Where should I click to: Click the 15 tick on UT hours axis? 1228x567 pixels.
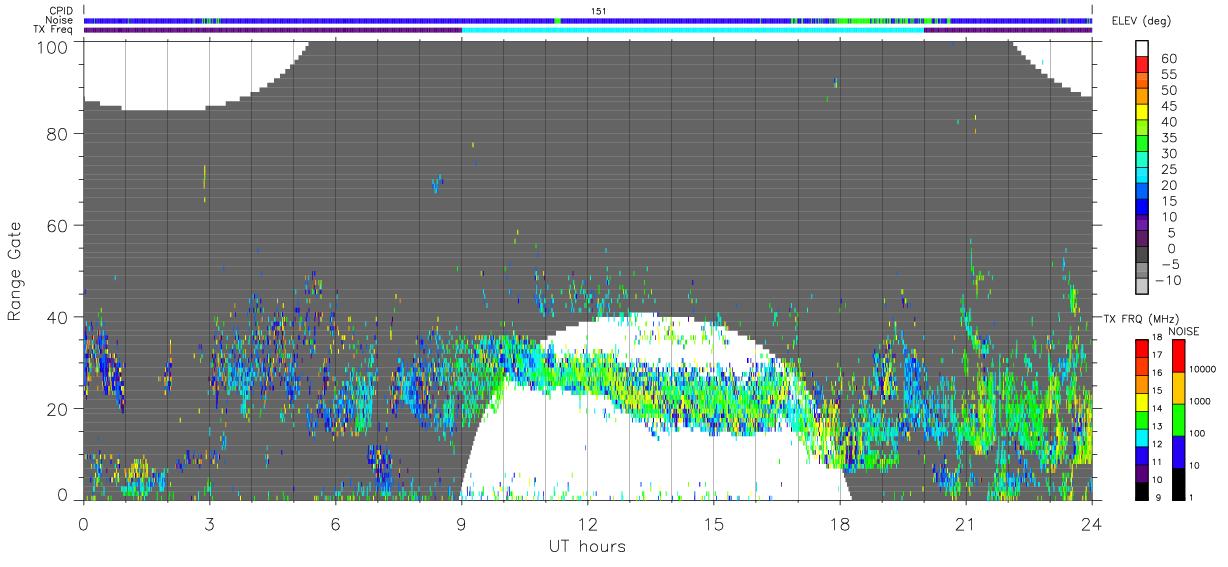coord(714,524)
